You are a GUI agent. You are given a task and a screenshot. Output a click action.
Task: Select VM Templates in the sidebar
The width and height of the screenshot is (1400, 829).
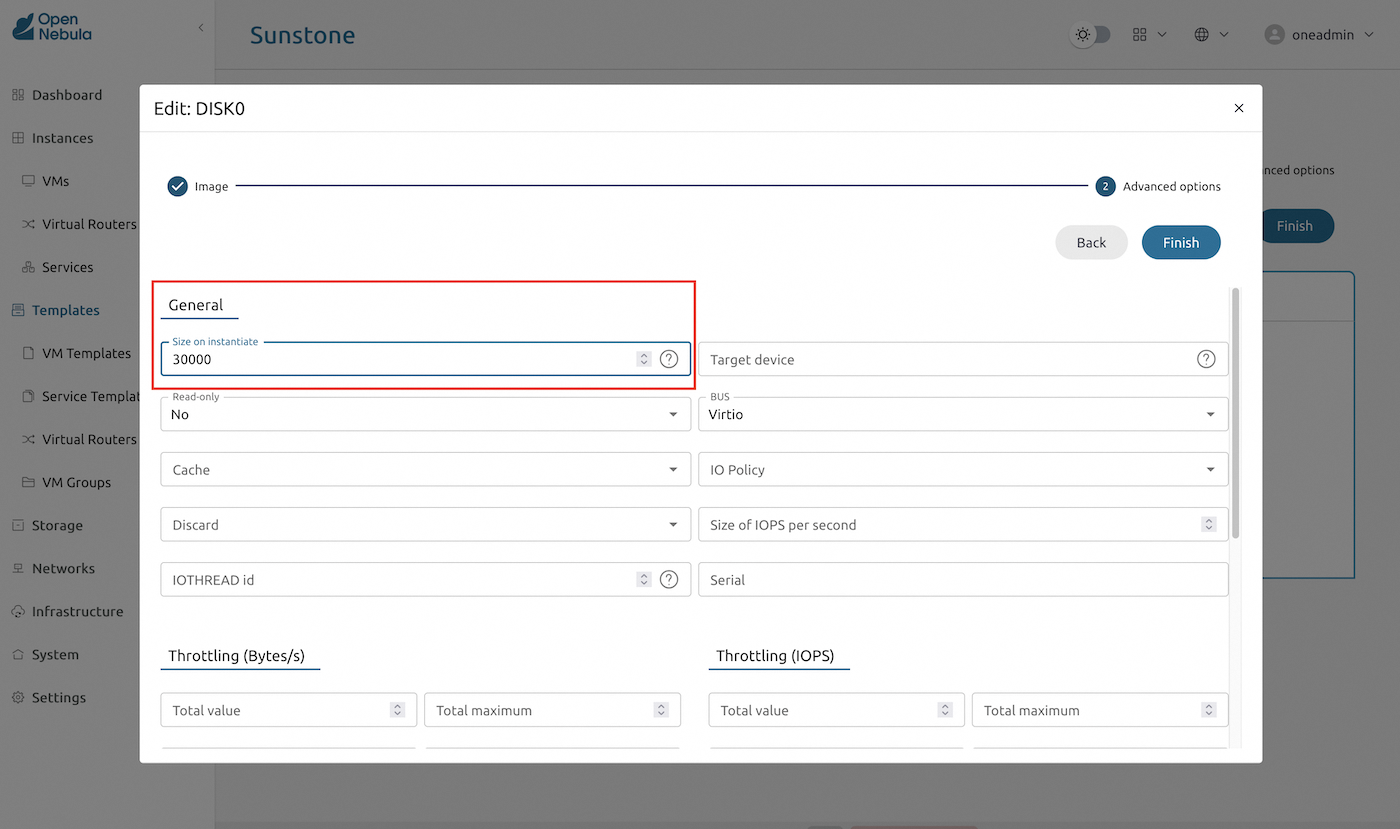tap(88, 353)
